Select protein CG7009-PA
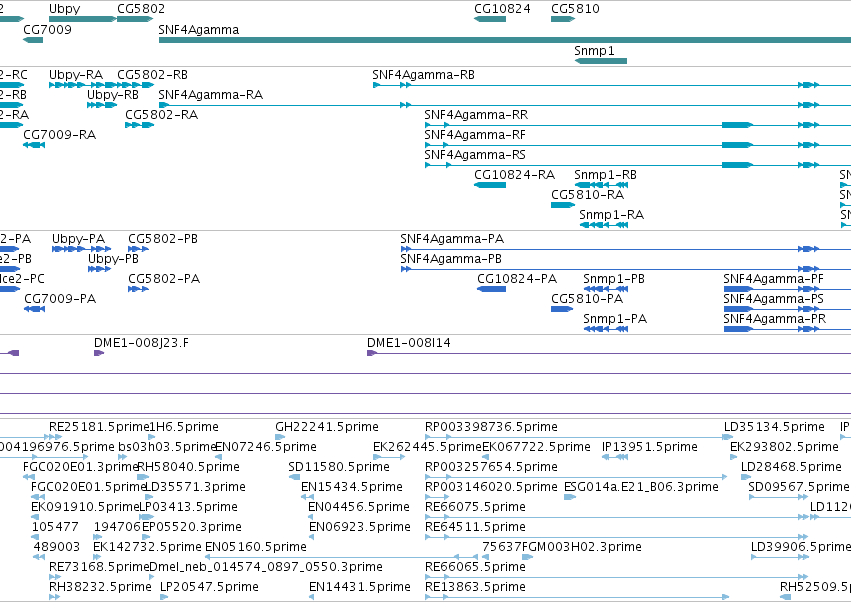Viewport: 851px width, 602px height. pyautogui.click(x=34, y=309)
